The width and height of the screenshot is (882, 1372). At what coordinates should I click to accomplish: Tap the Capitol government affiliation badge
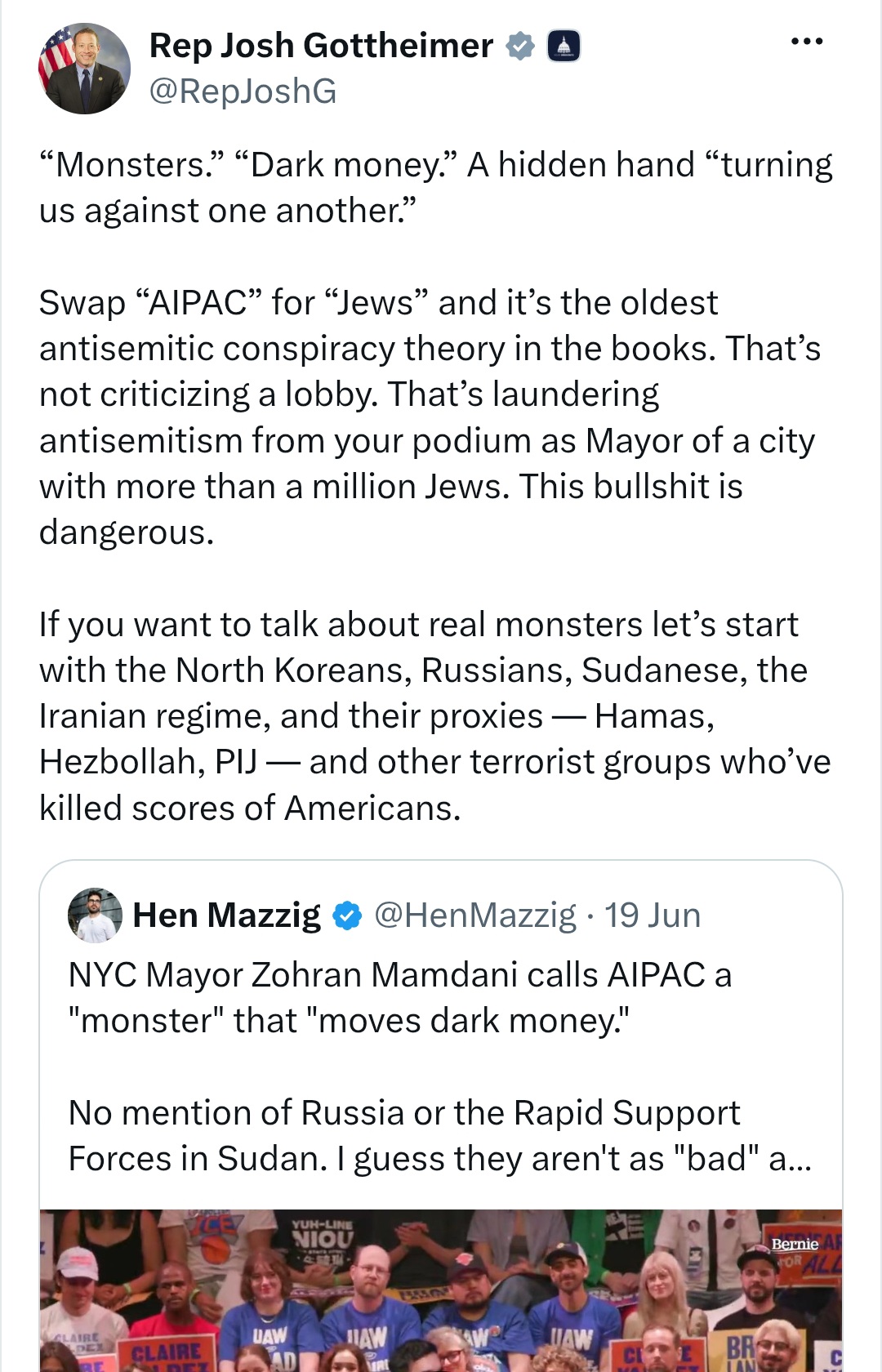563,47
